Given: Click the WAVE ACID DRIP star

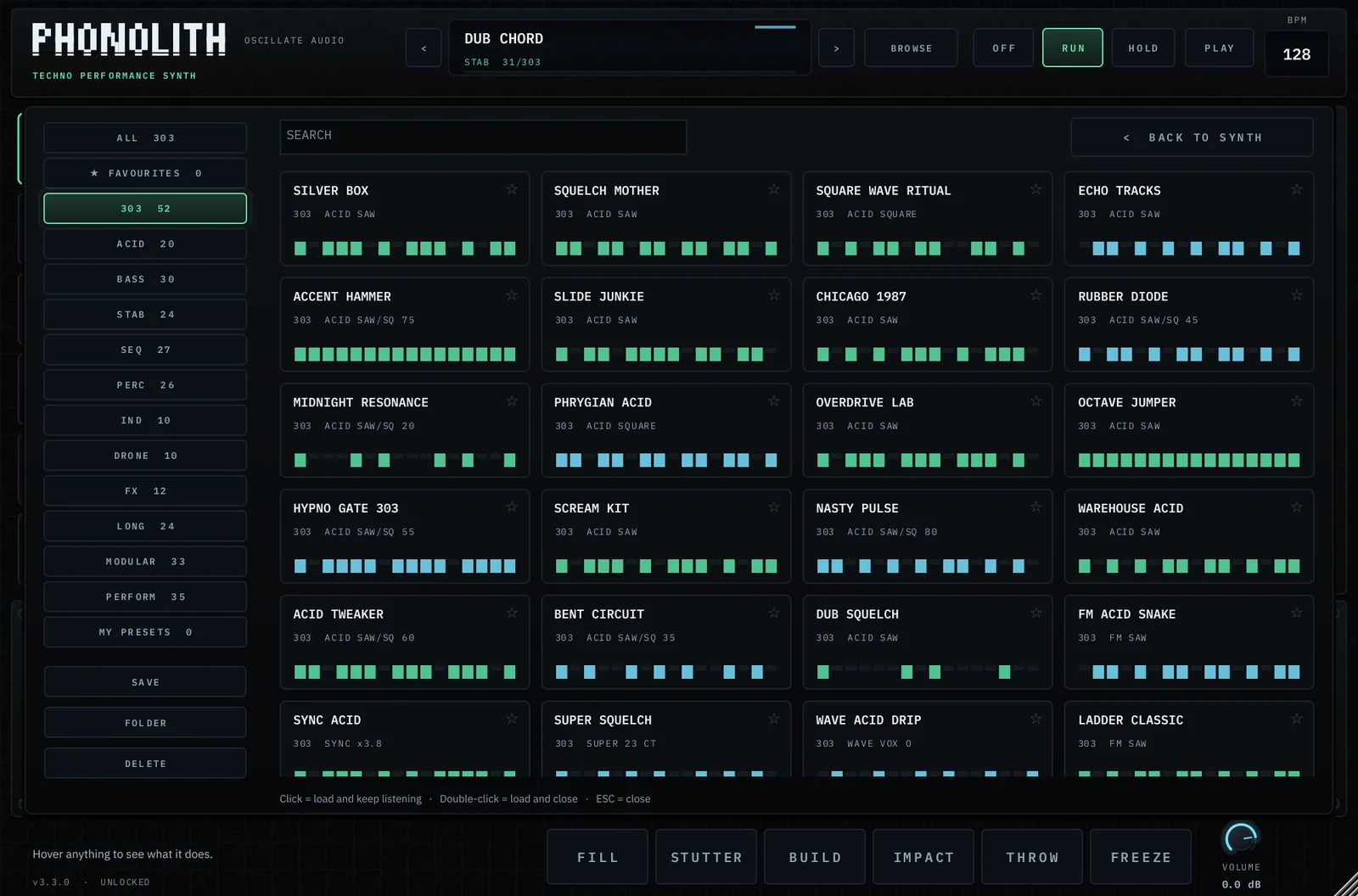Looking at the screenshot, I should (1035, 719).
